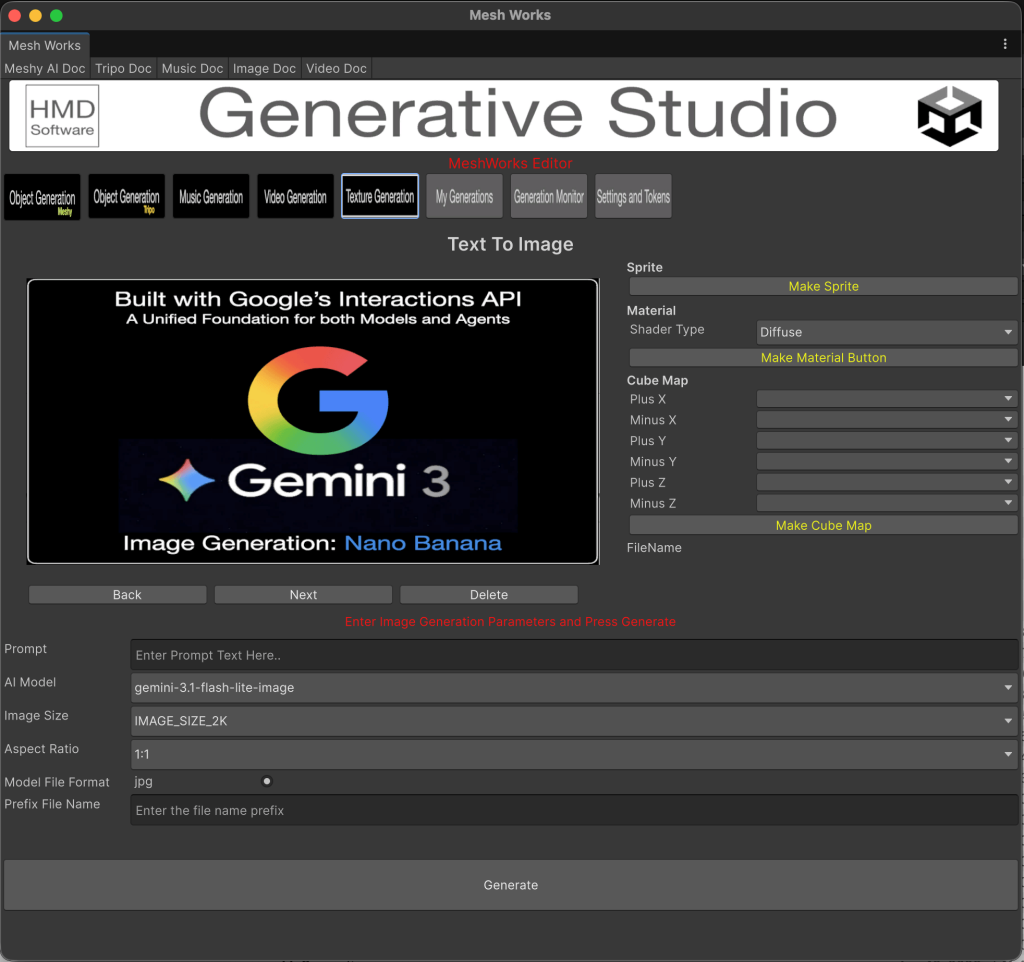Toggle the jpg Model File Format selector
Screen dimensions: 1024x962
266,781
